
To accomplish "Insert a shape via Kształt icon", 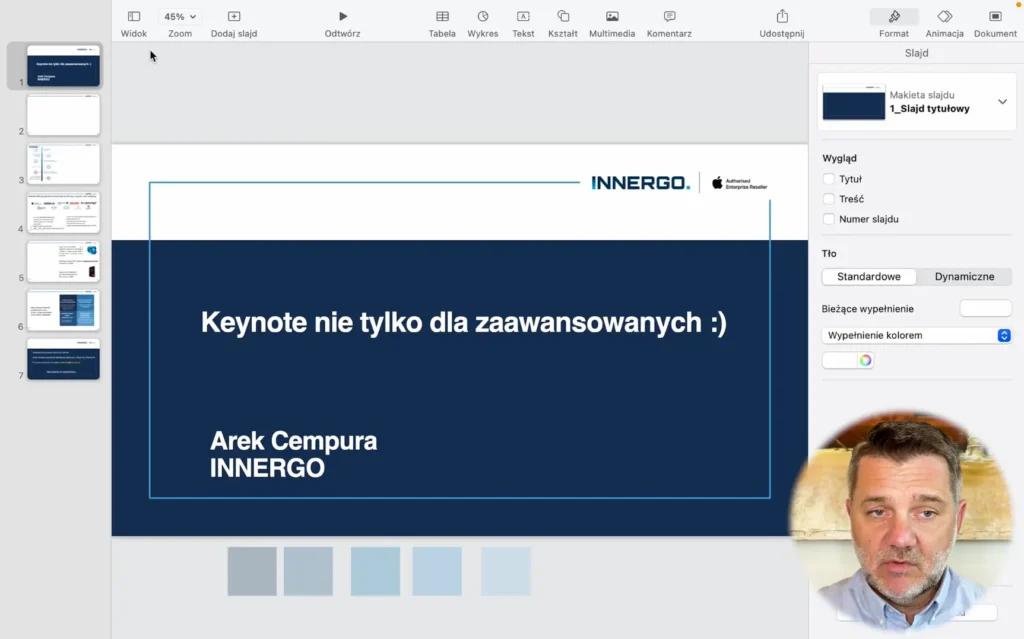I will 563,16.
